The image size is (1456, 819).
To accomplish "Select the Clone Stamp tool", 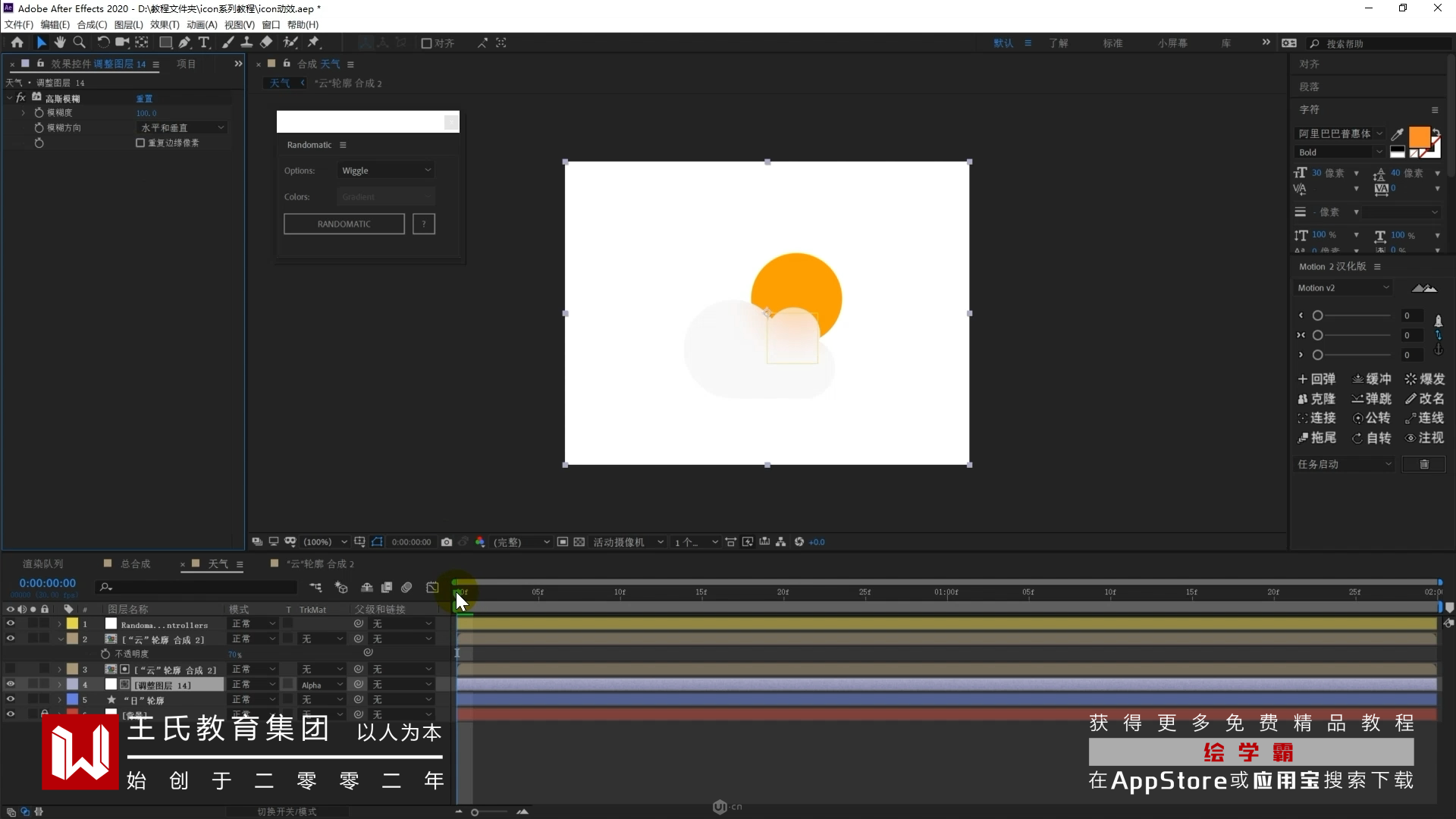I will tap(246, 42).
